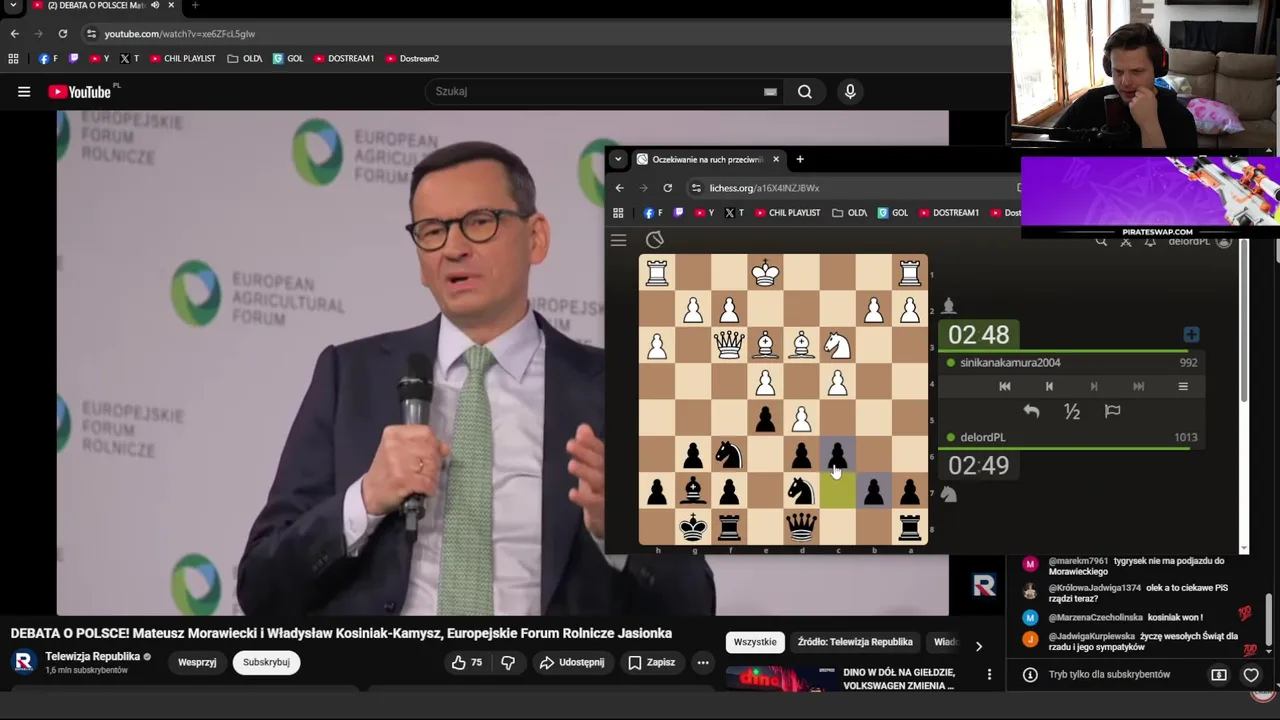
Task: Click the Telewizja Republika channel avatar
Action: click(24, 662)
